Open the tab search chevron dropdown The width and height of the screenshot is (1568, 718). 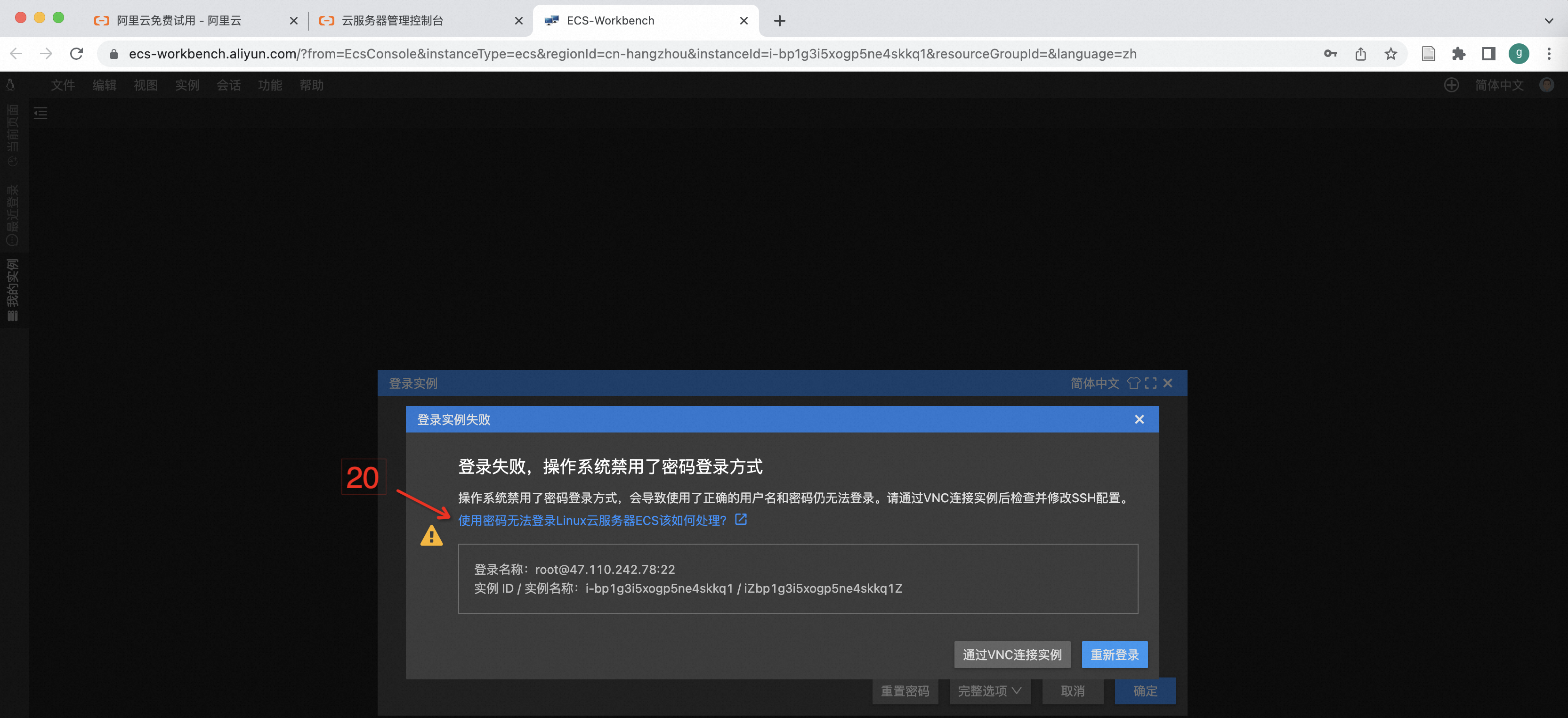1549,20
